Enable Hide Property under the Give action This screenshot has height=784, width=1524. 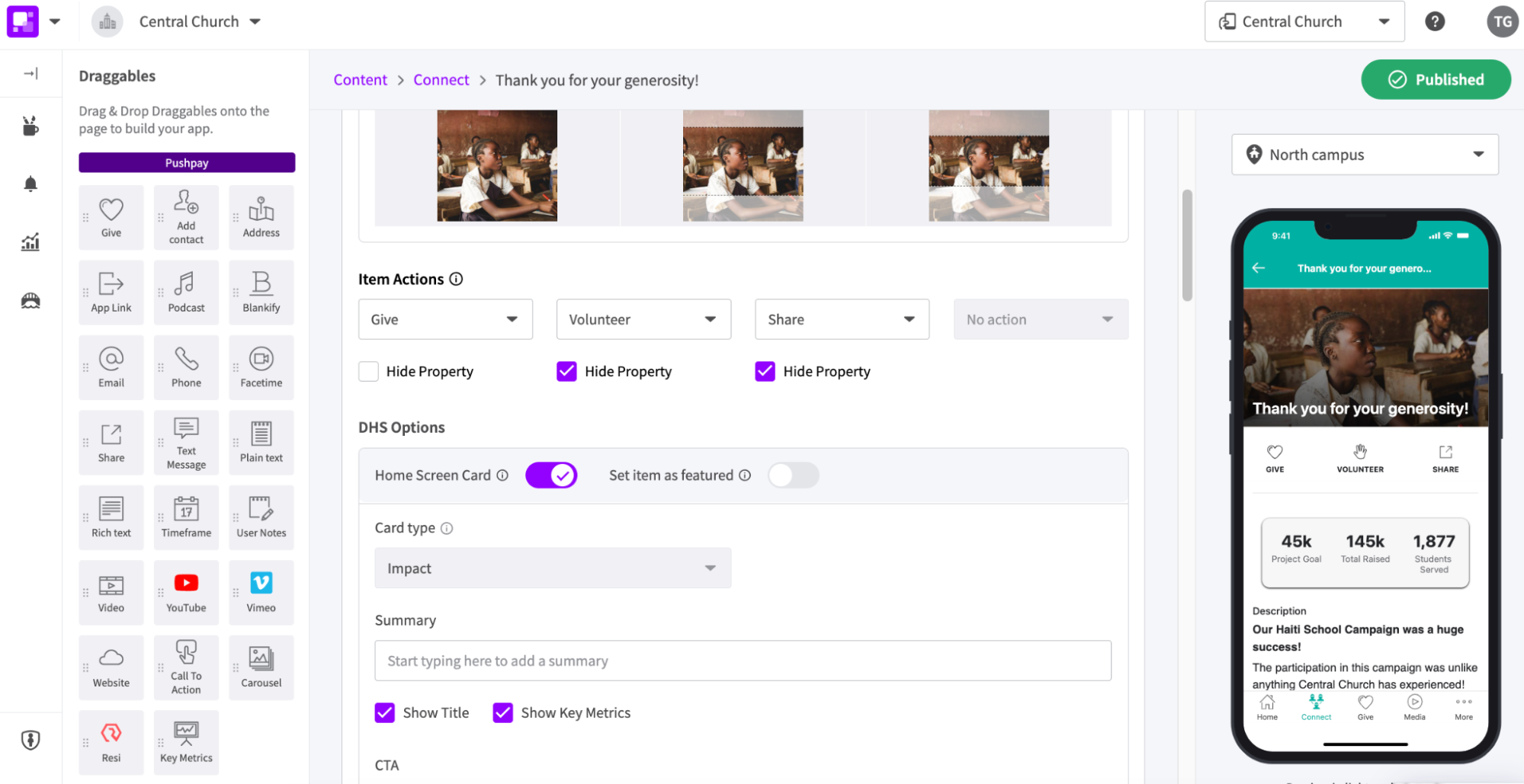tap(368, 371)
